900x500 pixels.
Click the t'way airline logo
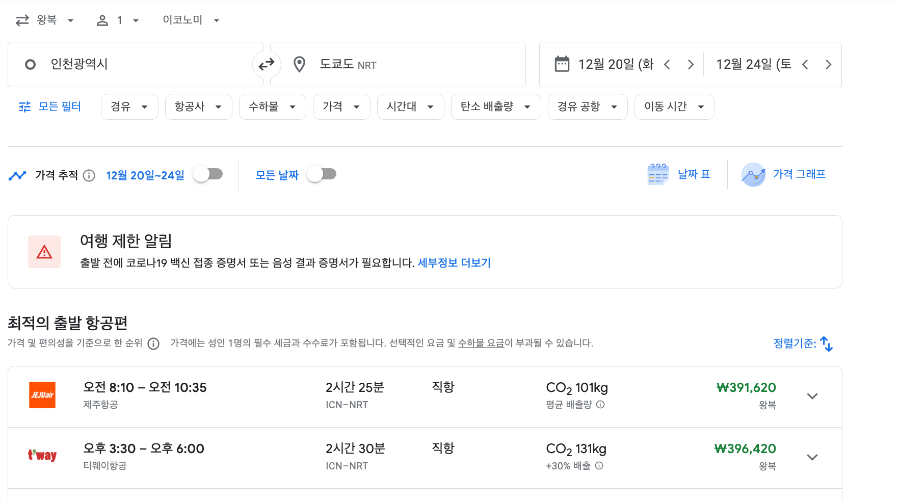42,456
